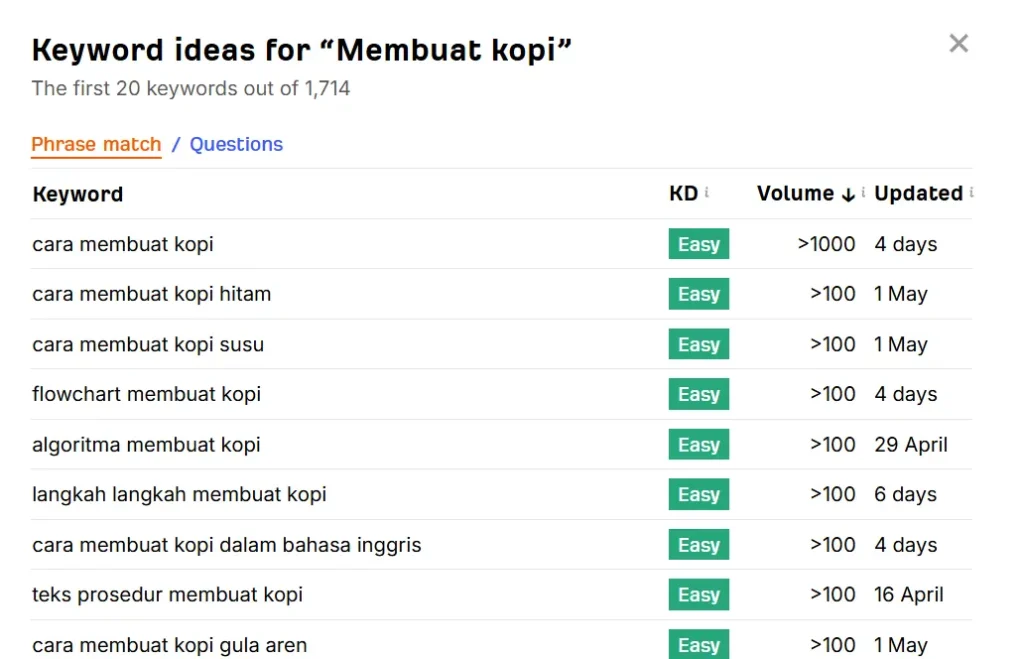Screen dimensions: 1024x659
Task: Close the keyword ideas dialog
Action: point(958,44)
